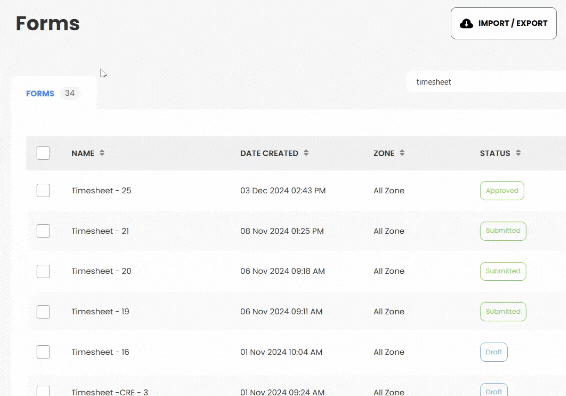The image size is (566, 396).
Task: Click Submitted badge for Timesheet - 19
Action: (x=503, y=312)
